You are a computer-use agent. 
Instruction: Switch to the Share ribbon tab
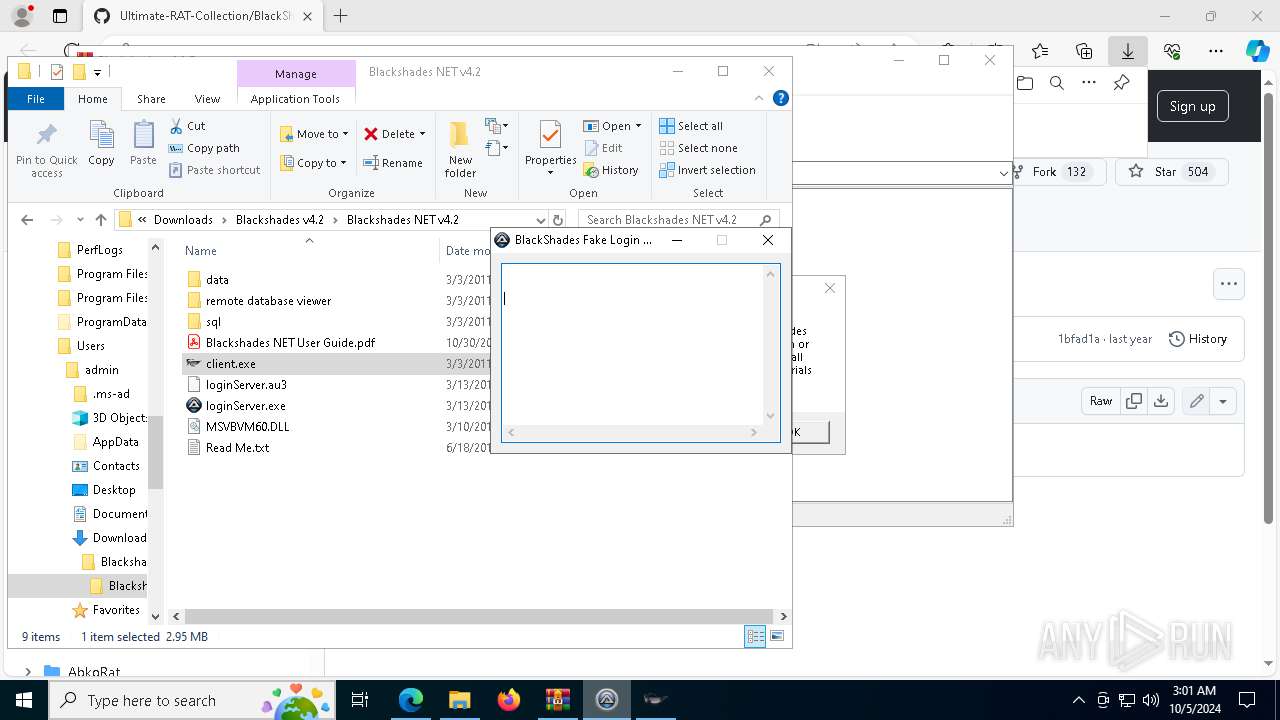151,99
